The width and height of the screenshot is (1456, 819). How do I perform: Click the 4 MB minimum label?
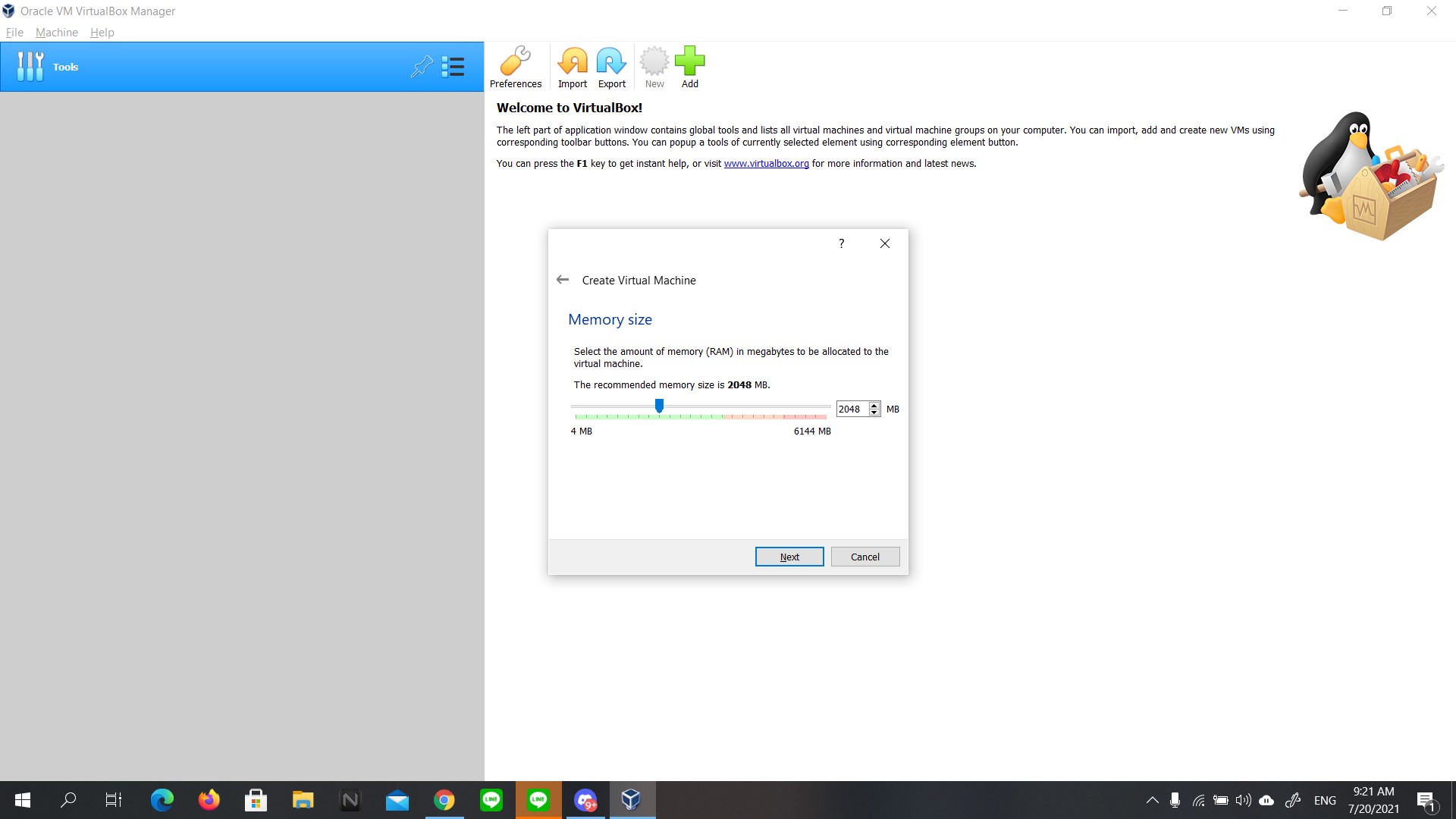click(582, 431)
